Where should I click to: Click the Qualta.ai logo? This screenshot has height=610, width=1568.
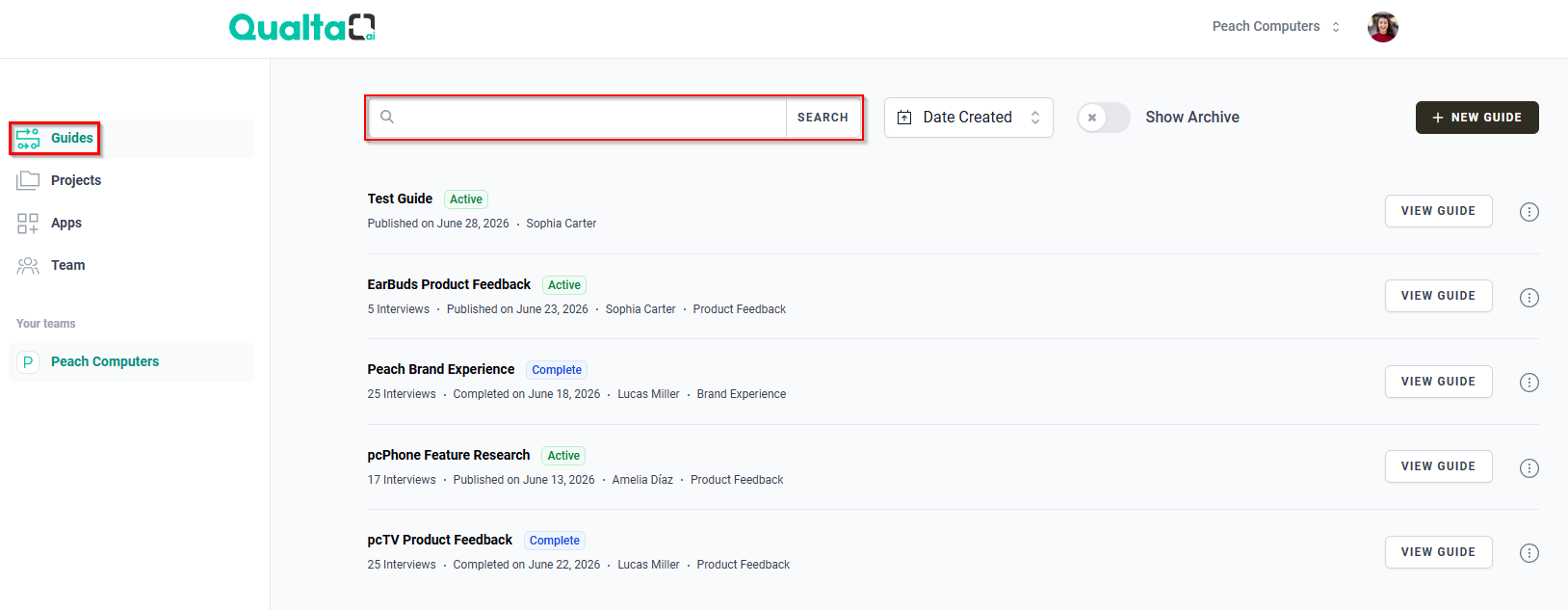[x=302, y=27]
